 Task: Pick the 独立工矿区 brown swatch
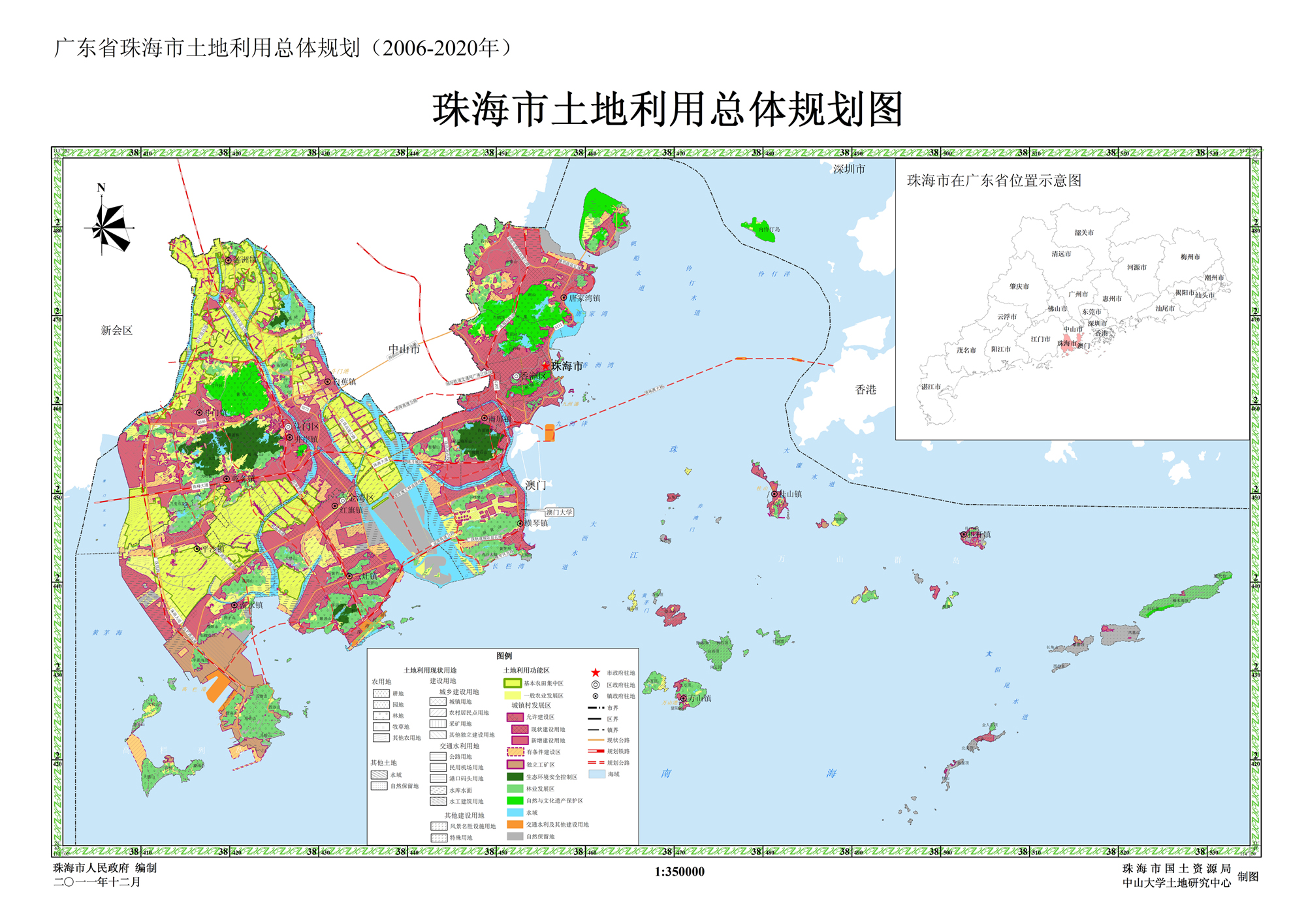coord(515,765)
